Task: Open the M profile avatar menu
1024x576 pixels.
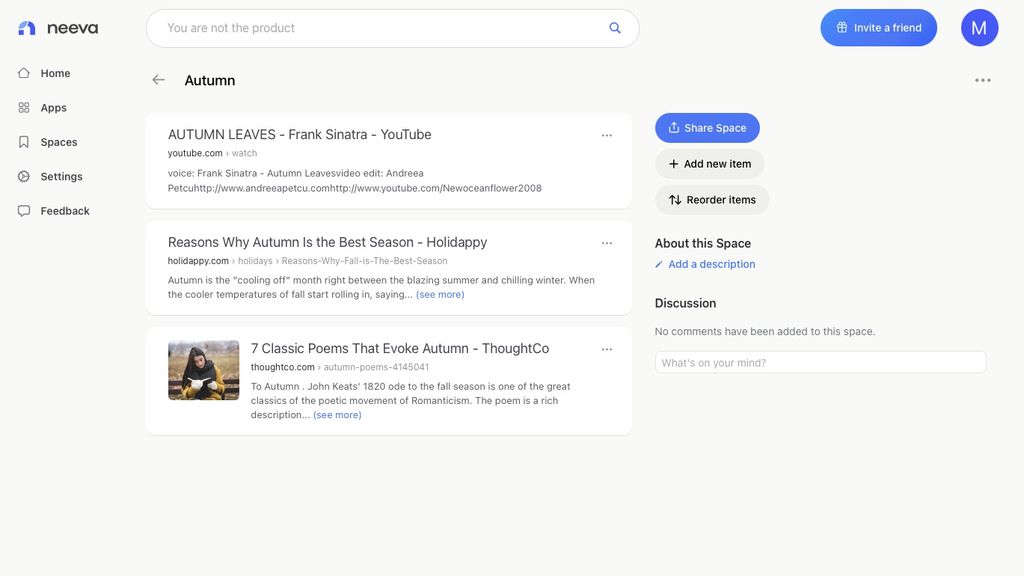Action: (x=979, y=27)
